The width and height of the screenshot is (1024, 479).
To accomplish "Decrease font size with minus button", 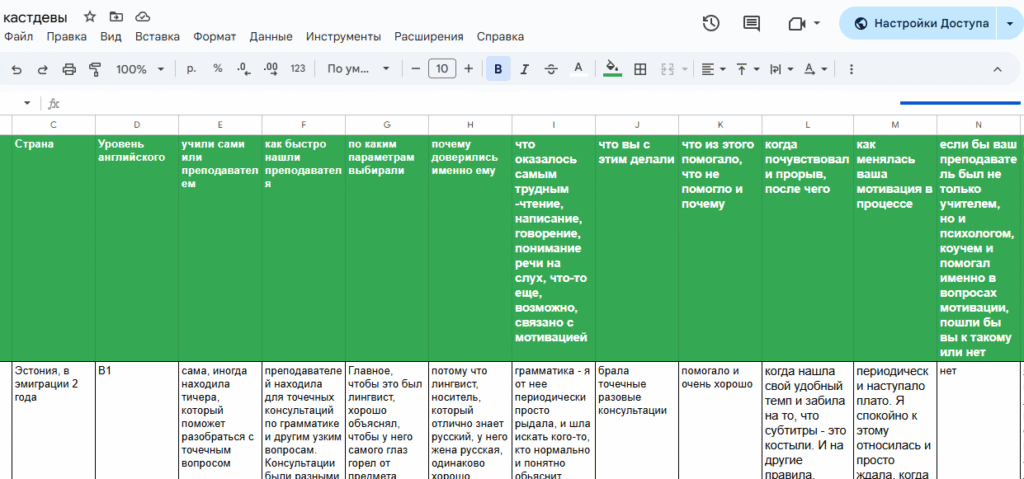I will (415, 69).
